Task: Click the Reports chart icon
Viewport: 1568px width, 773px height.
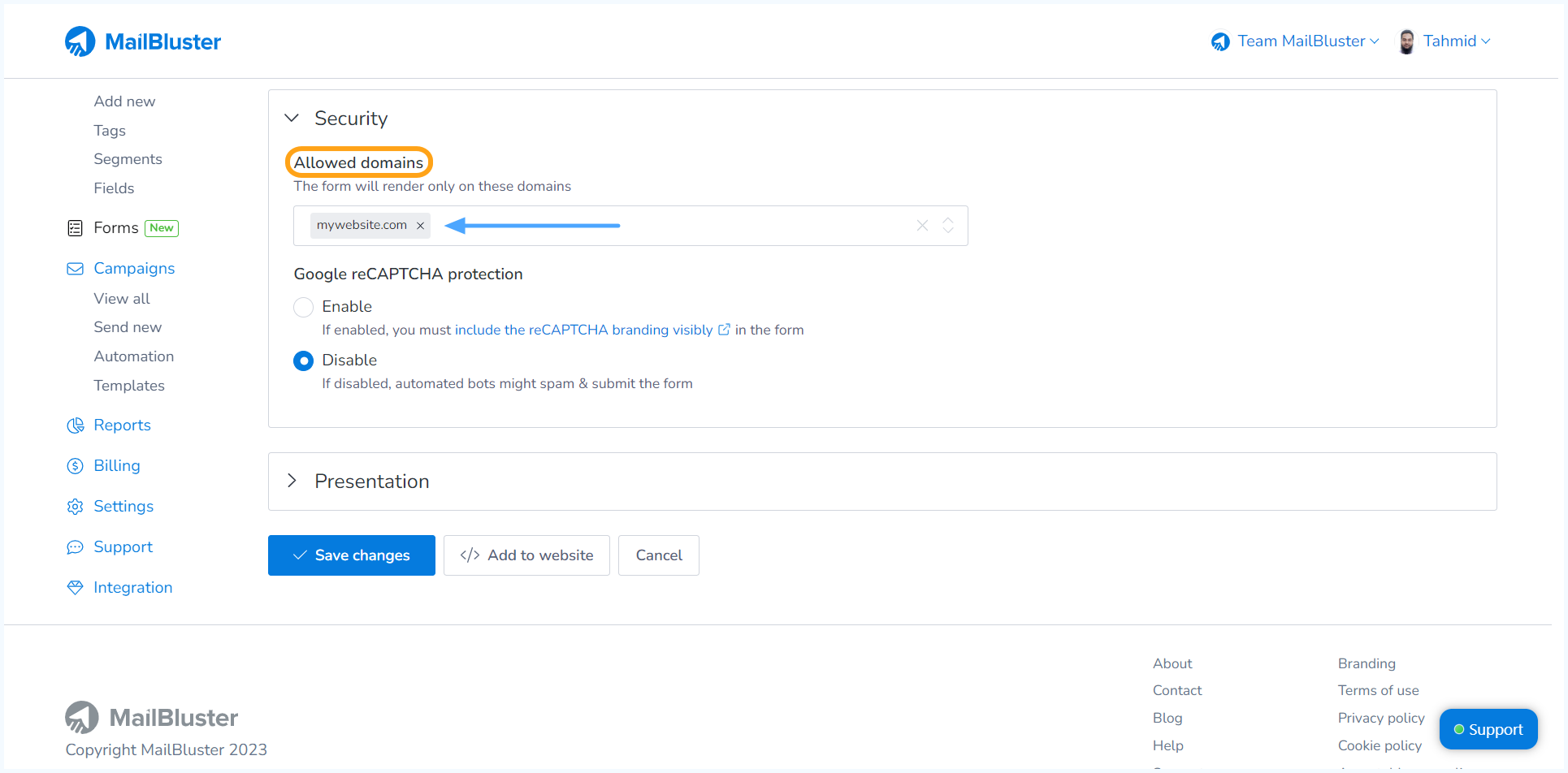Action: (75, 425)
